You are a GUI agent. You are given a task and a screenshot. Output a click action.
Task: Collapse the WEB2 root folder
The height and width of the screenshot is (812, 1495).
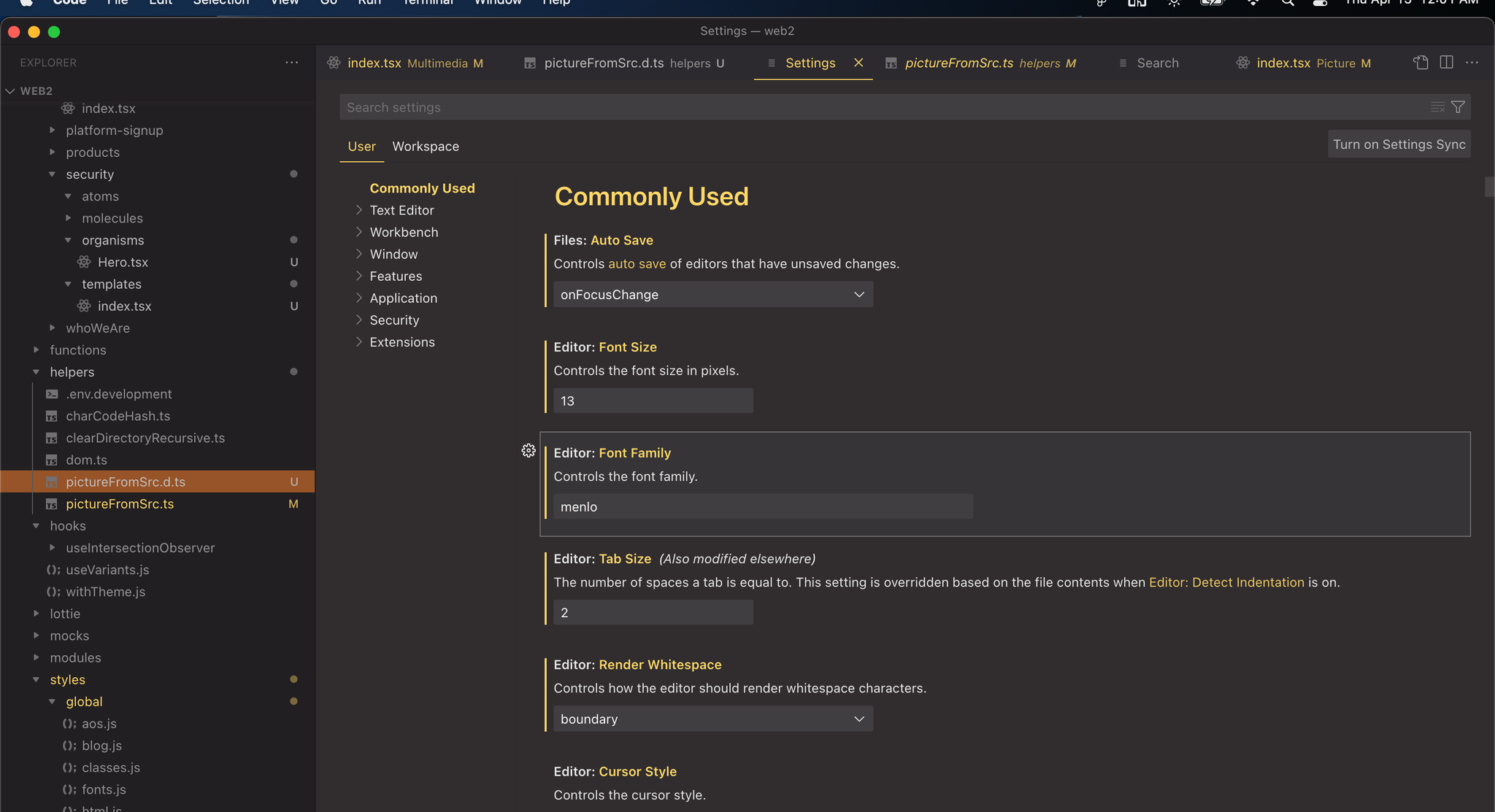10,91
